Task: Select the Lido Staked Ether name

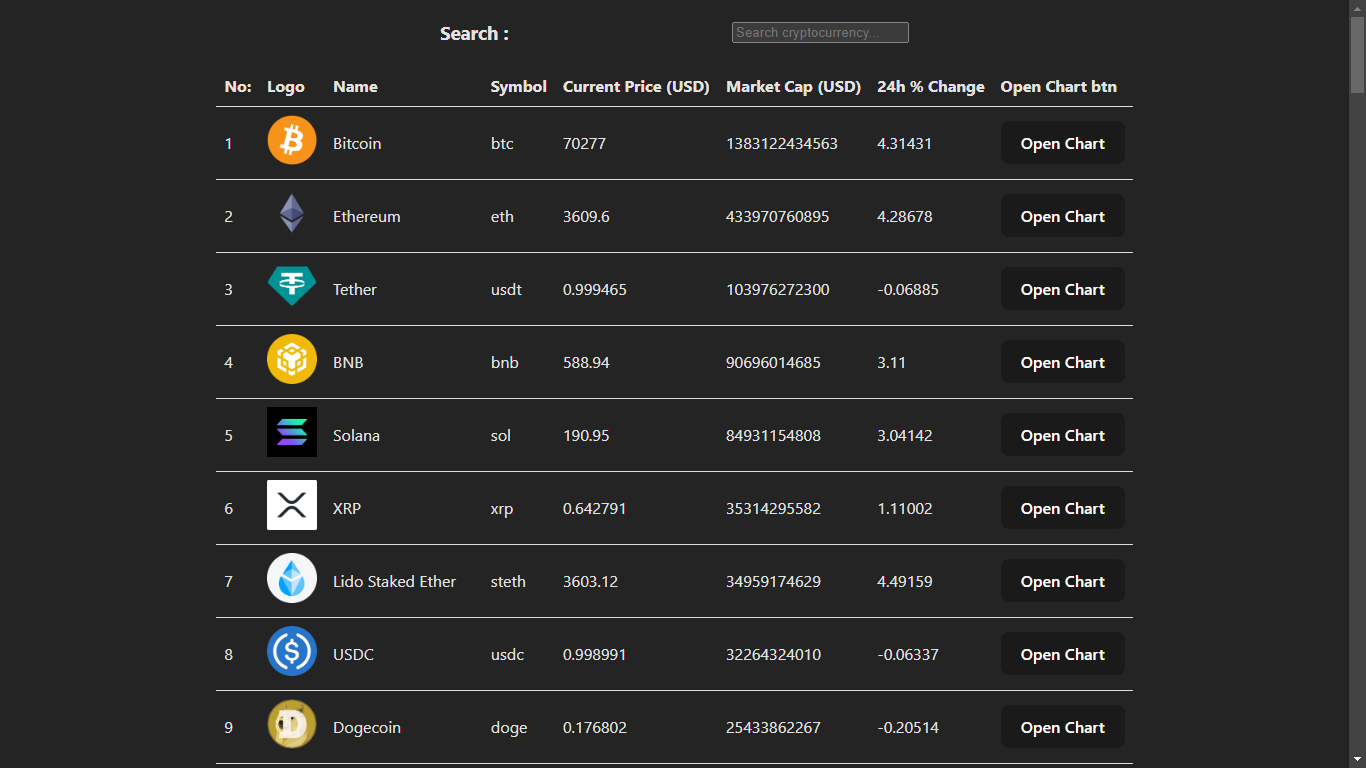Action: point(394,582)
